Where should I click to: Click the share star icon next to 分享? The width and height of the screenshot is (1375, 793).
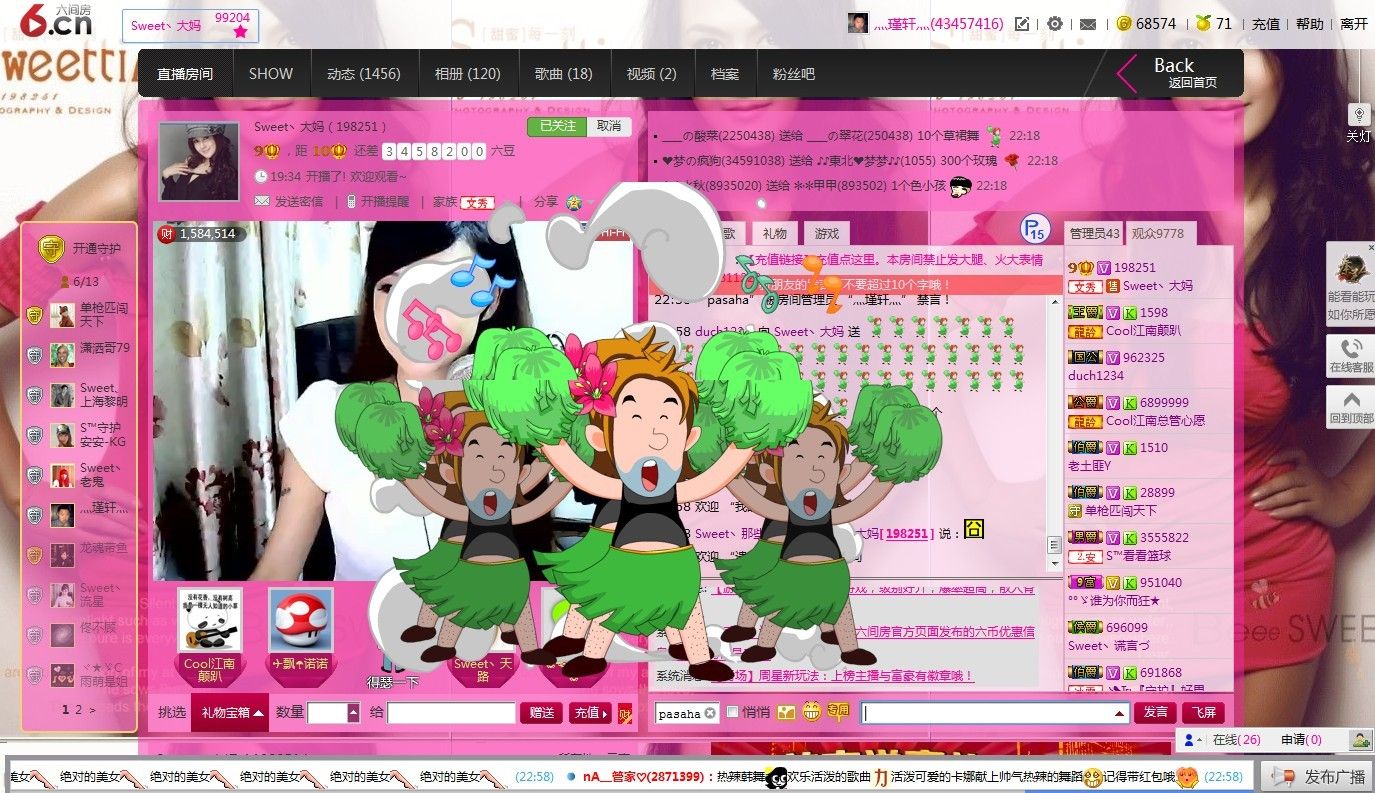(x=574, y=202)
